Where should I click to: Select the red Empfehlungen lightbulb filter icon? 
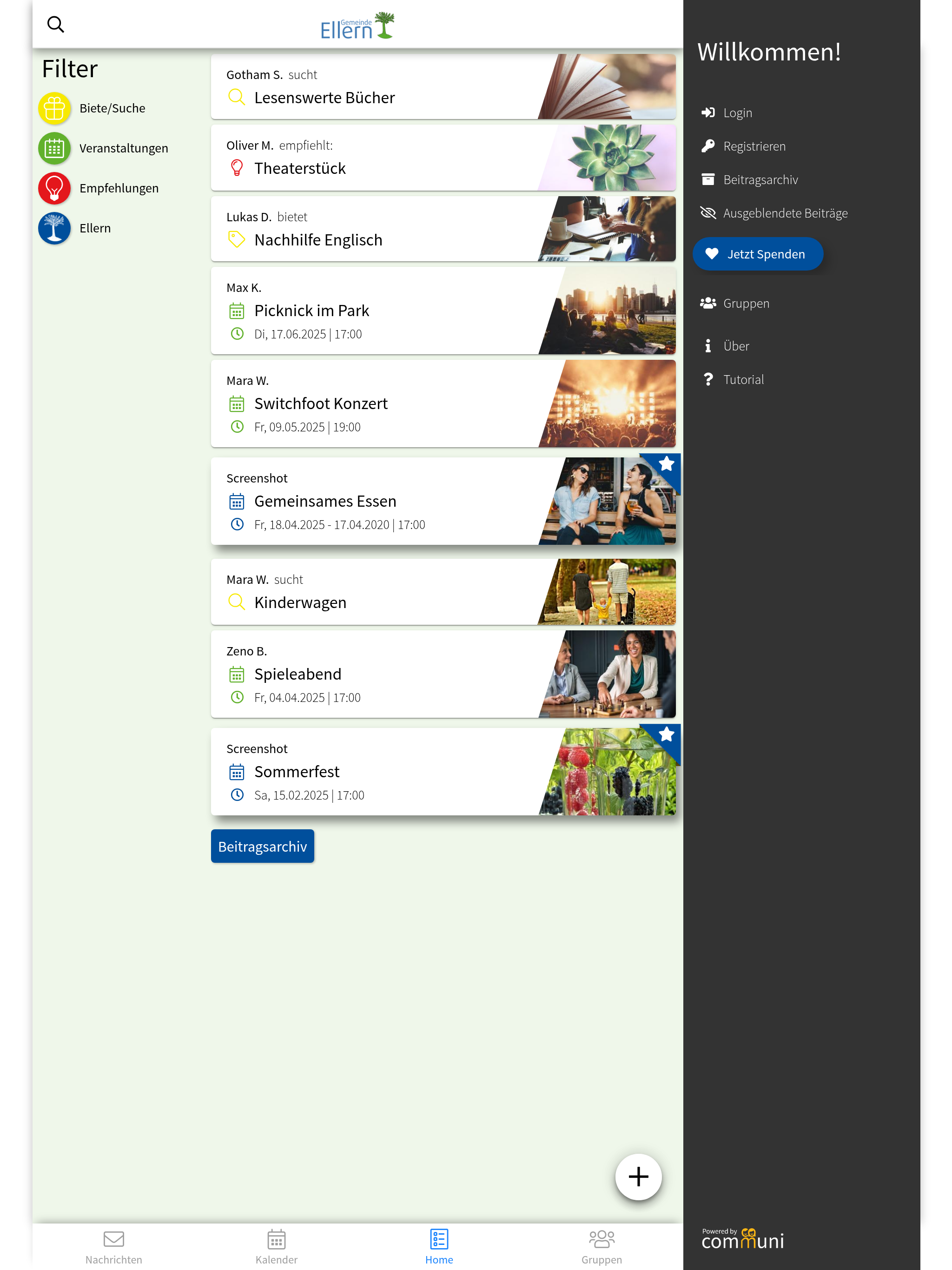pos(54,188)
